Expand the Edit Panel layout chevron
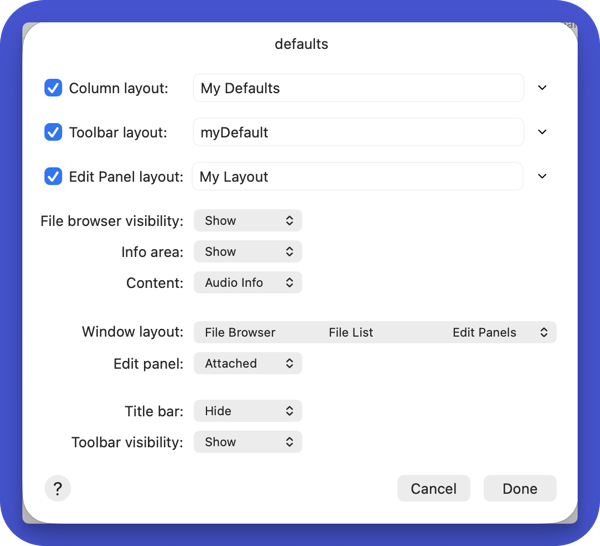The image size is (600, 546). click(x=542, y=176)
